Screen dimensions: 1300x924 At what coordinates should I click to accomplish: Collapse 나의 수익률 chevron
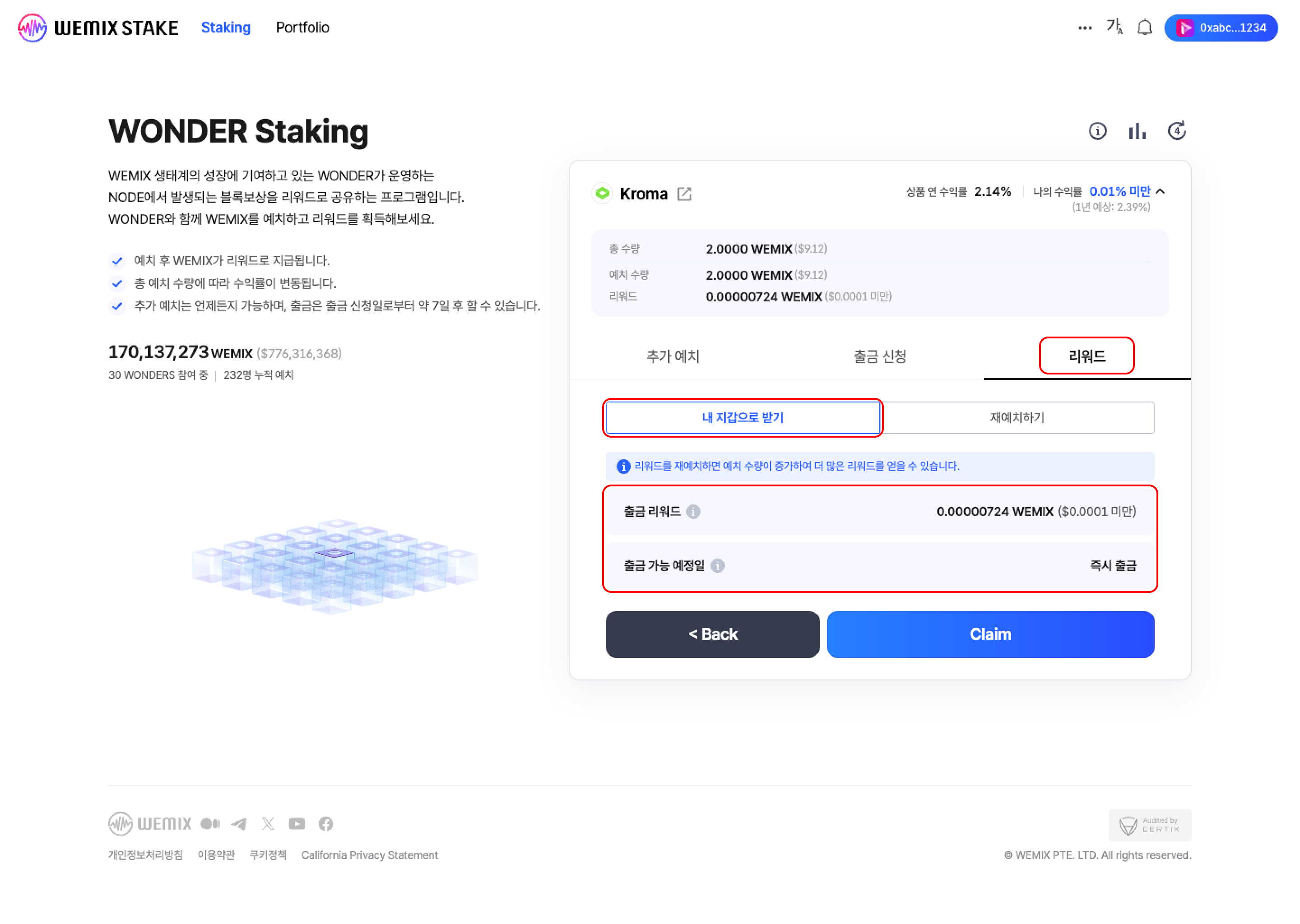pyautogui.click(x=1160, y=192)
